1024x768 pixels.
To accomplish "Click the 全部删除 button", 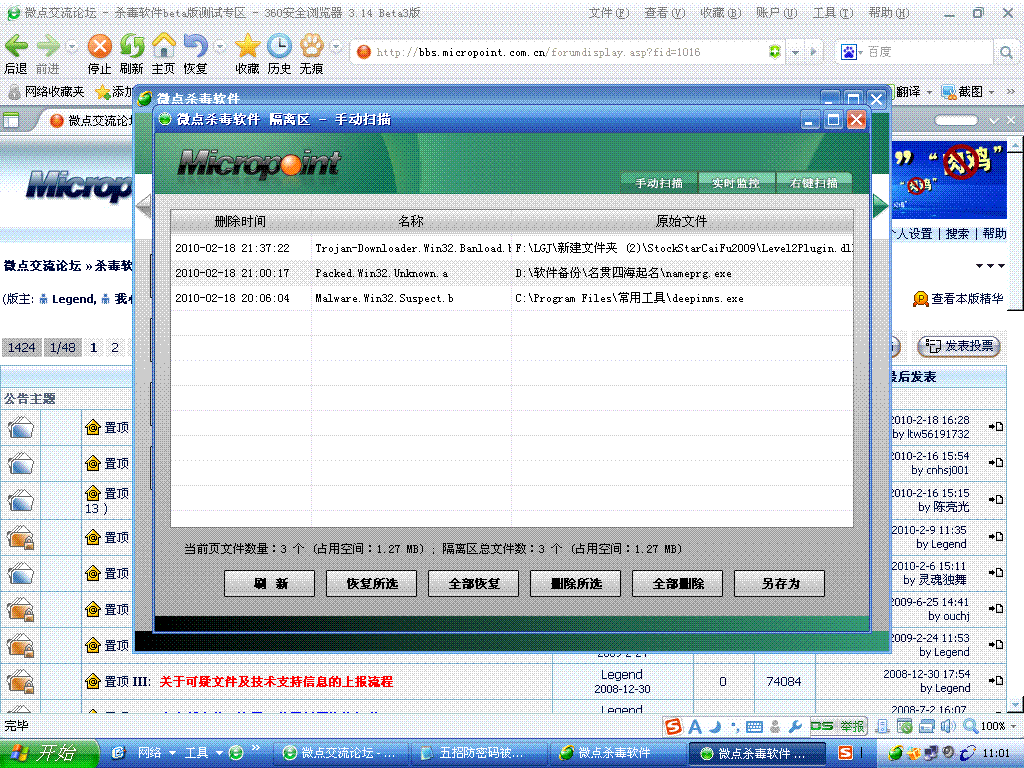I will (x=678, y=584).
